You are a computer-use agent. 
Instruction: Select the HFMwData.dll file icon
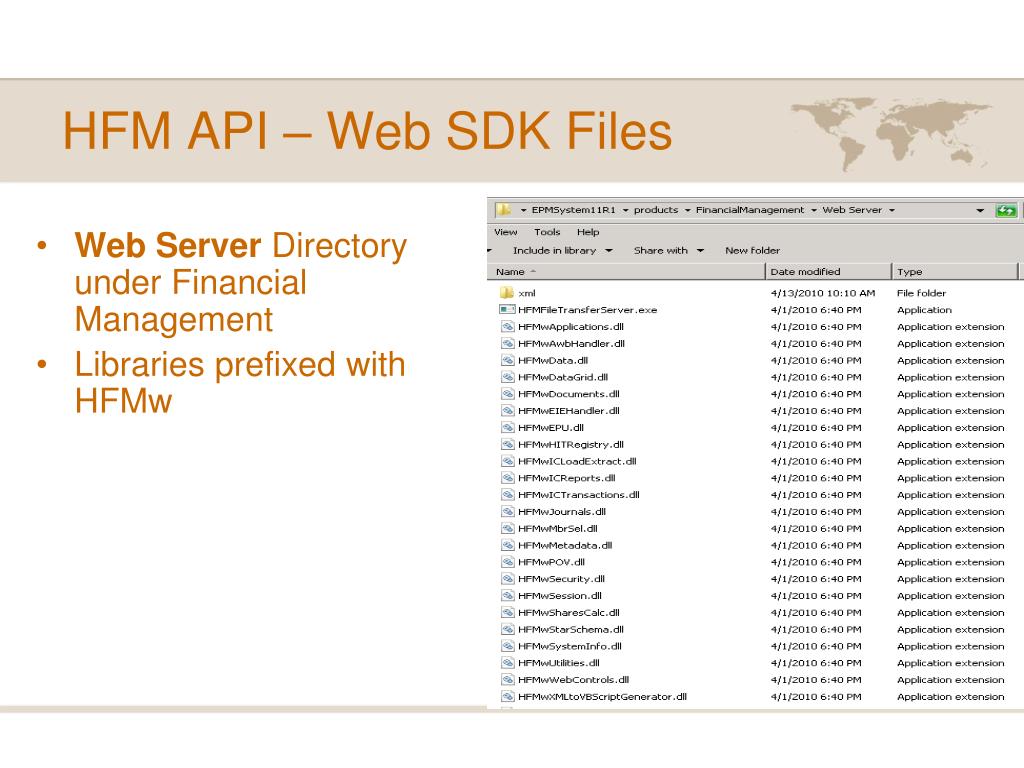click(x=507, y=360)
